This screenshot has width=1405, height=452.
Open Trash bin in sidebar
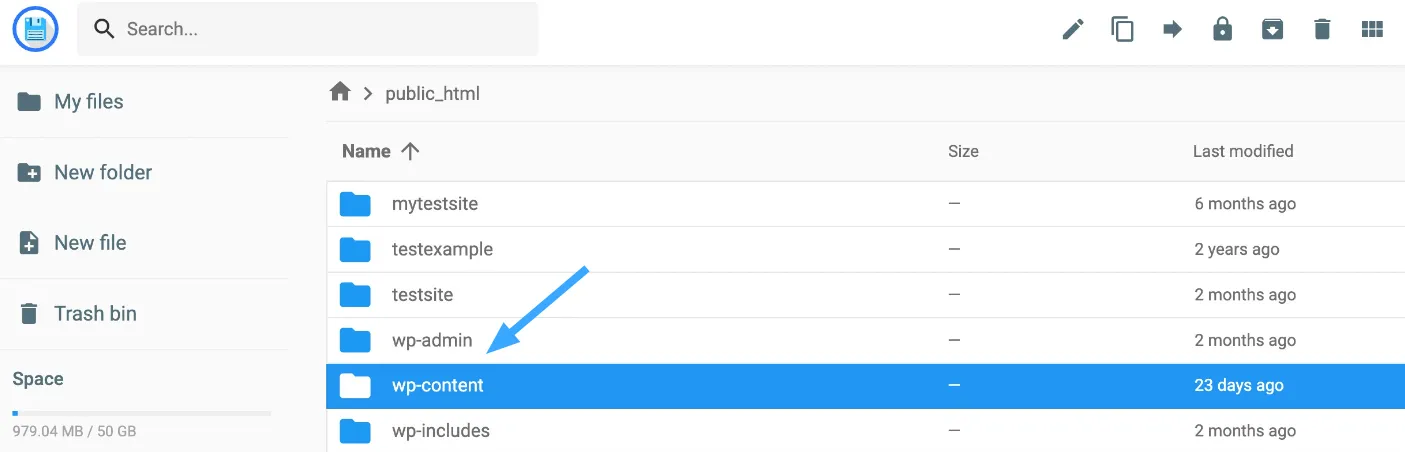coord(144,313)
